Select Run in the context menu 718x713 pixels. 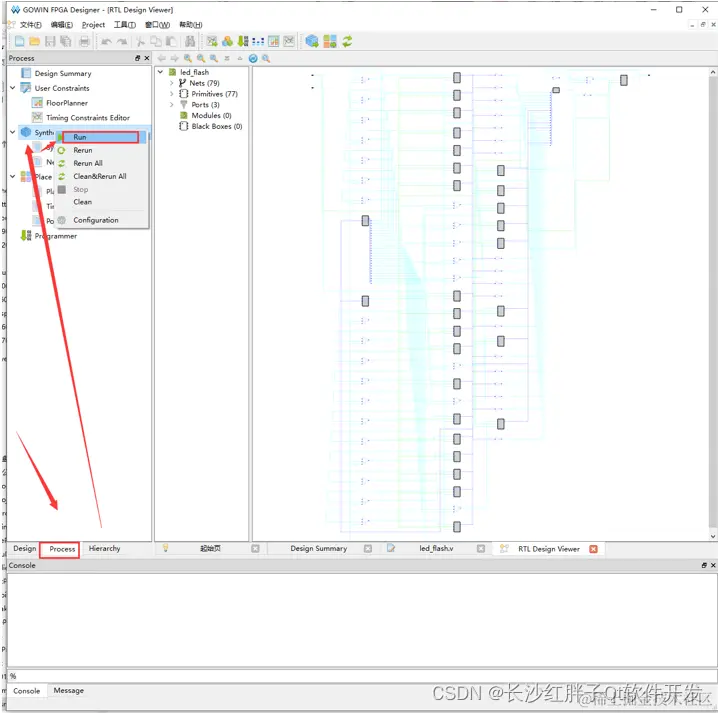point(101,137)
